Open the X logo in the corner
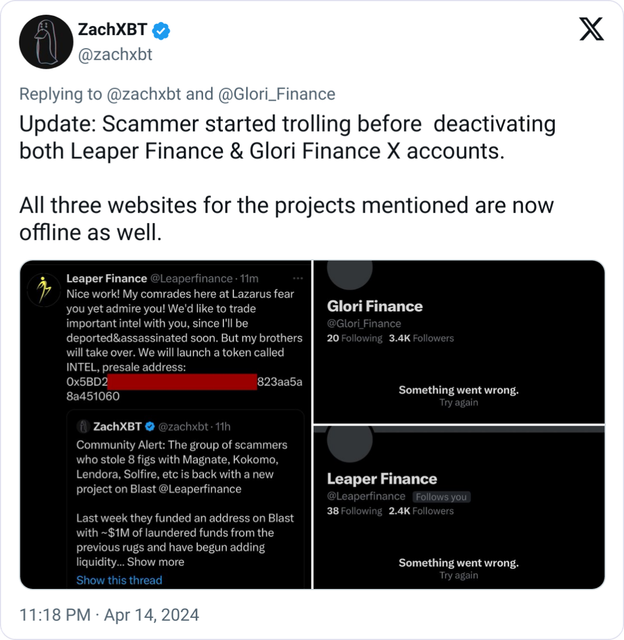The image size is (624, 640). pos(591,29)
